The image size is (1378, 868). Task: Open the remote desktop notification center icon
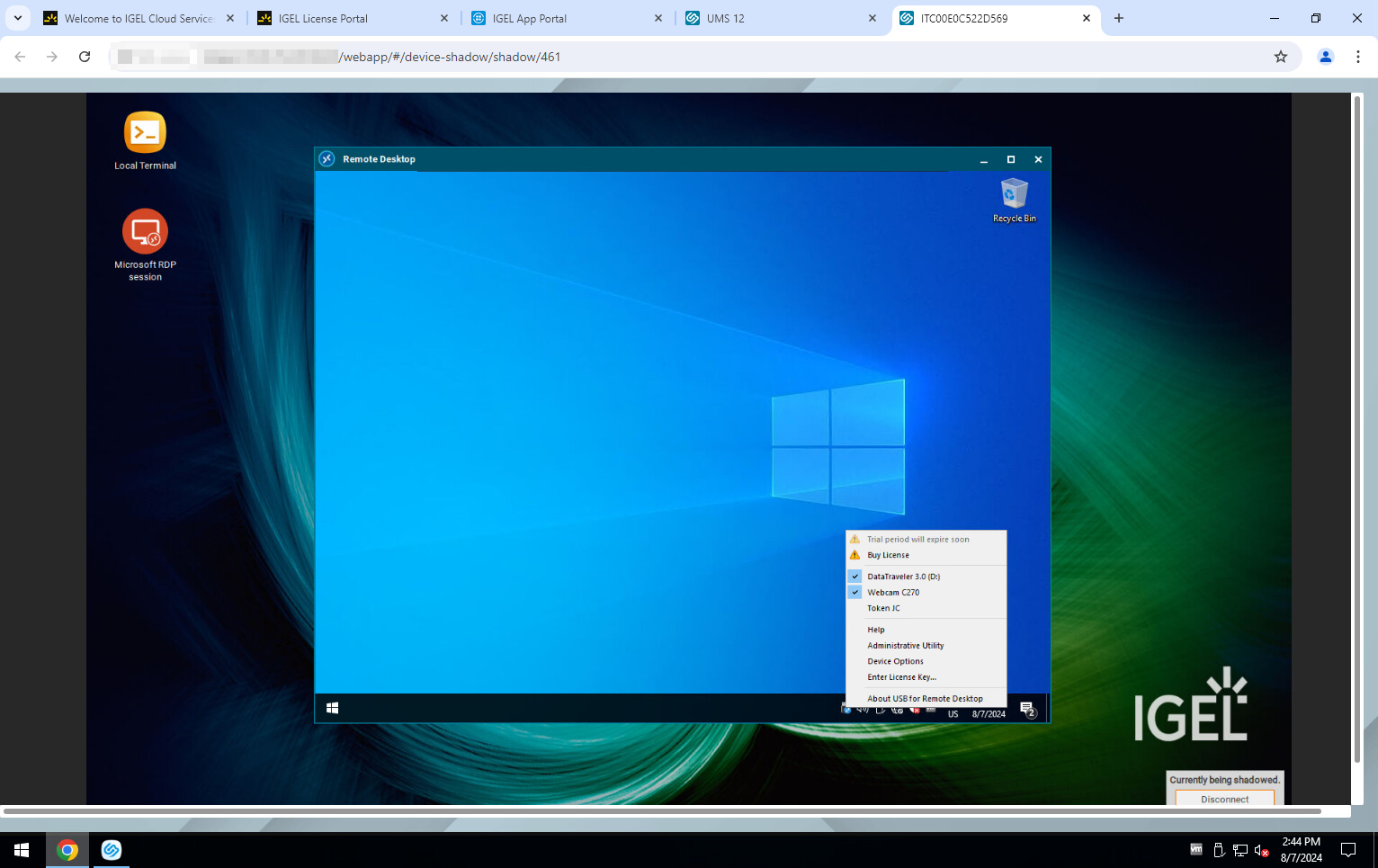(x=1027, y=710)
